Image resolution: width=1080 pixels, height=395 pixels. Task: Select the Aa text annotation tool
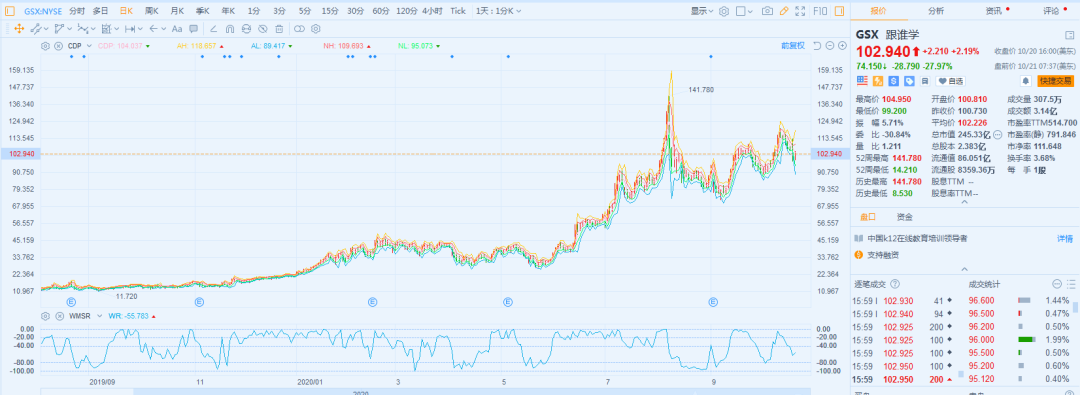coord(177,29)
